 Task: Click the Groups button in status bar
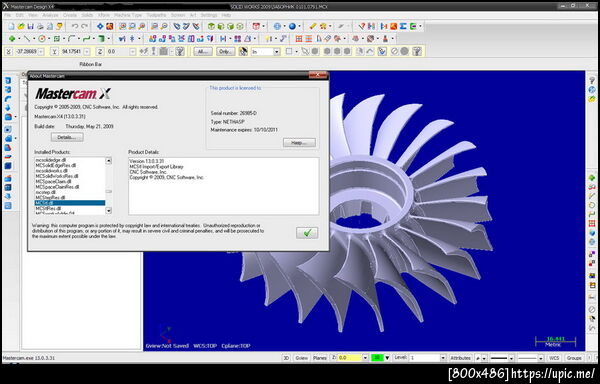pos(574,358)
